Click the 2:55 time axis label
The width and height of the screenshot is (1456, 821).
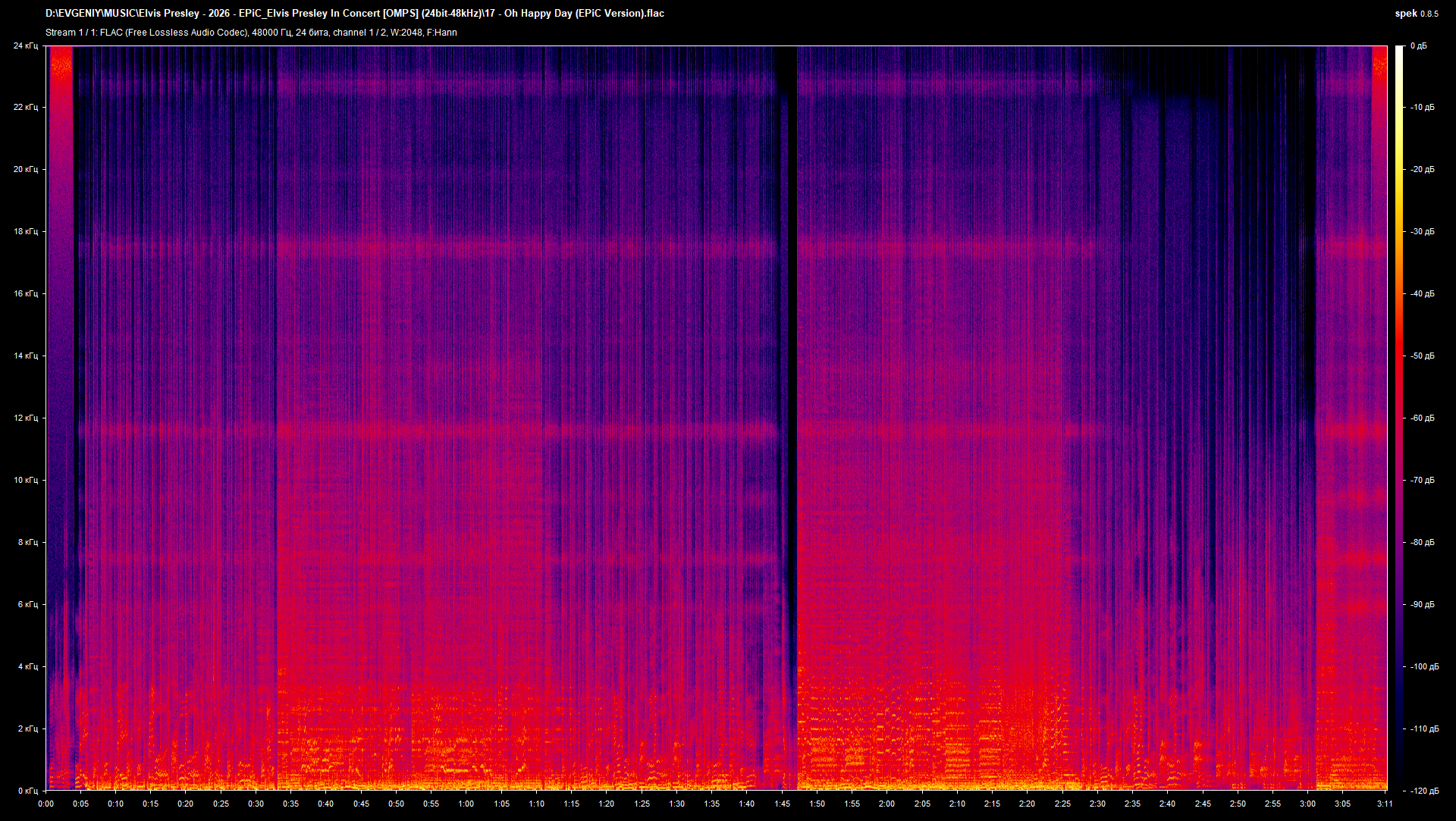[x=1272, y=804]
